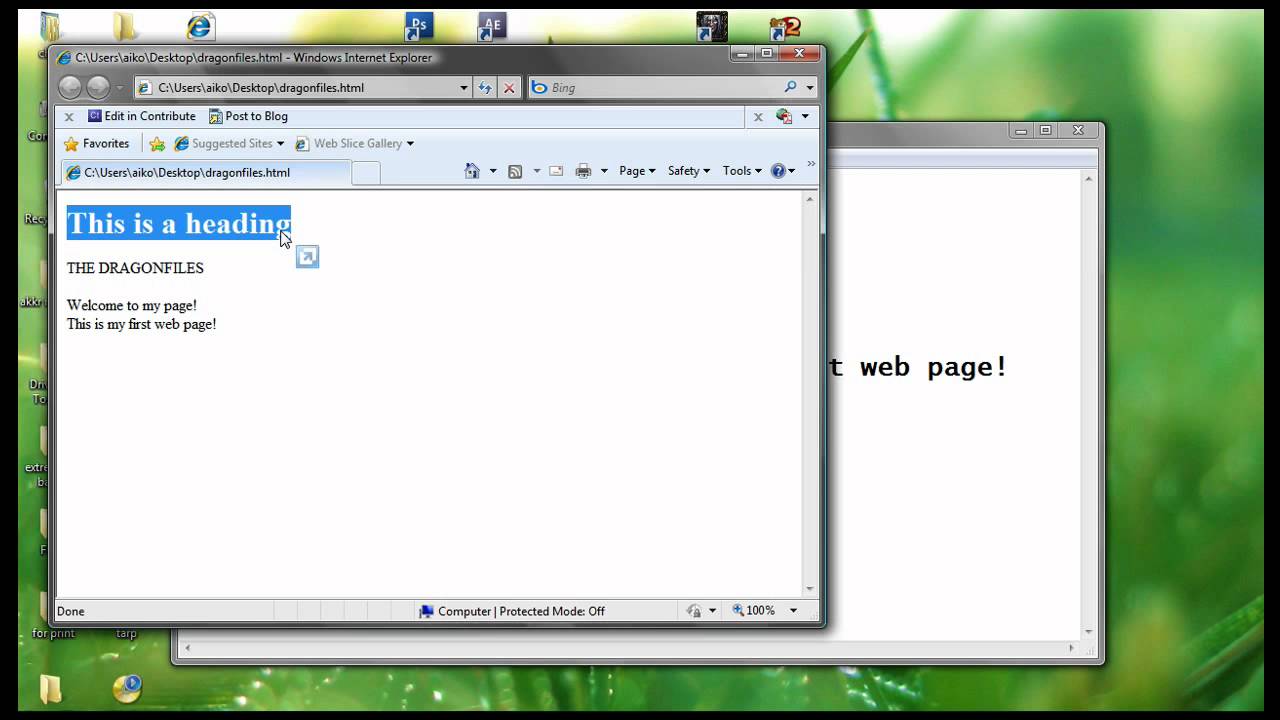Image resolution: width=1280 pixels, height=720 pixels.
Task: Click the Internet Explorer scrollbar up arrow
Action: pos(810,199)
